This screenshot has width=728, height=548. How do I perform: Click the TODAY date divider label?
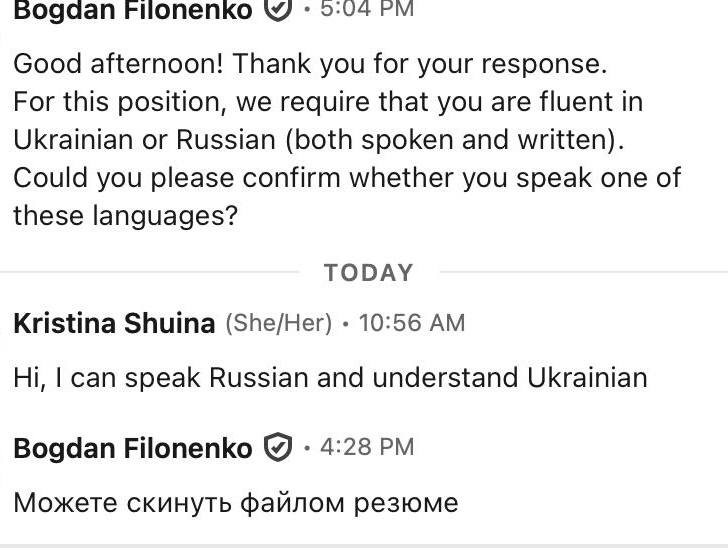(x=368, y=272)
